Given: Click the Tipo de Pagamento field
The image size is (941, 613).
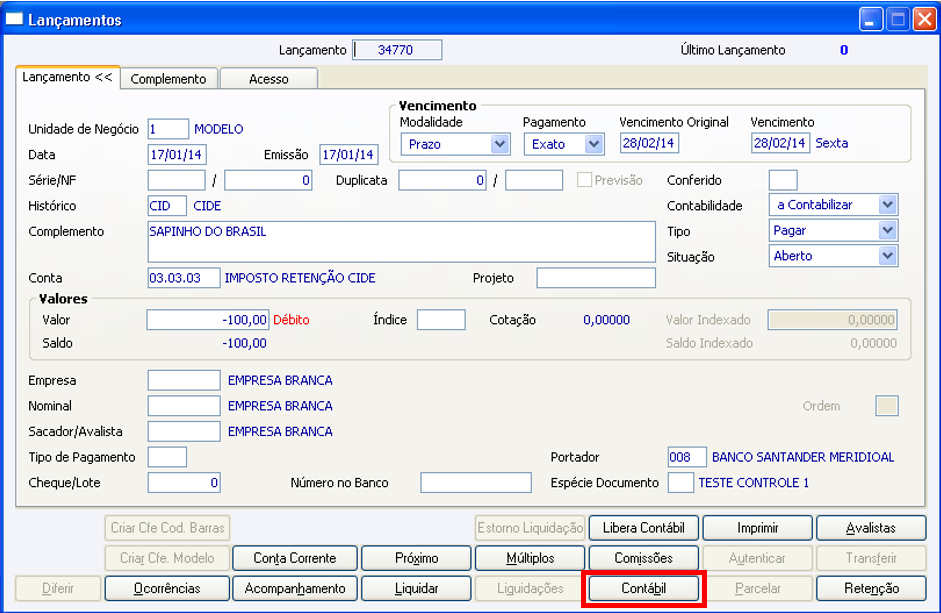Looking at the screenshot, I should coord(167,457).
